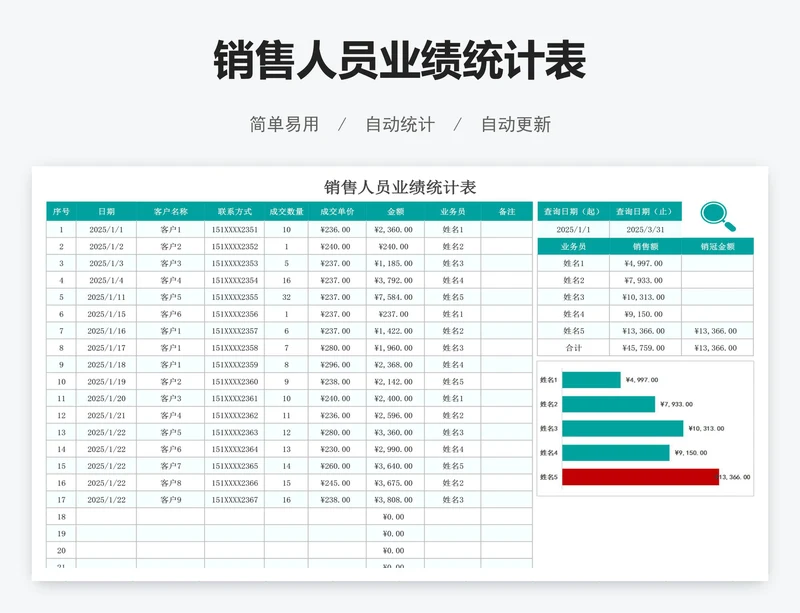Select phone cell 151XXXX2360
The height and width of the screenshot is (613, 800).
(x=235, y=382)
